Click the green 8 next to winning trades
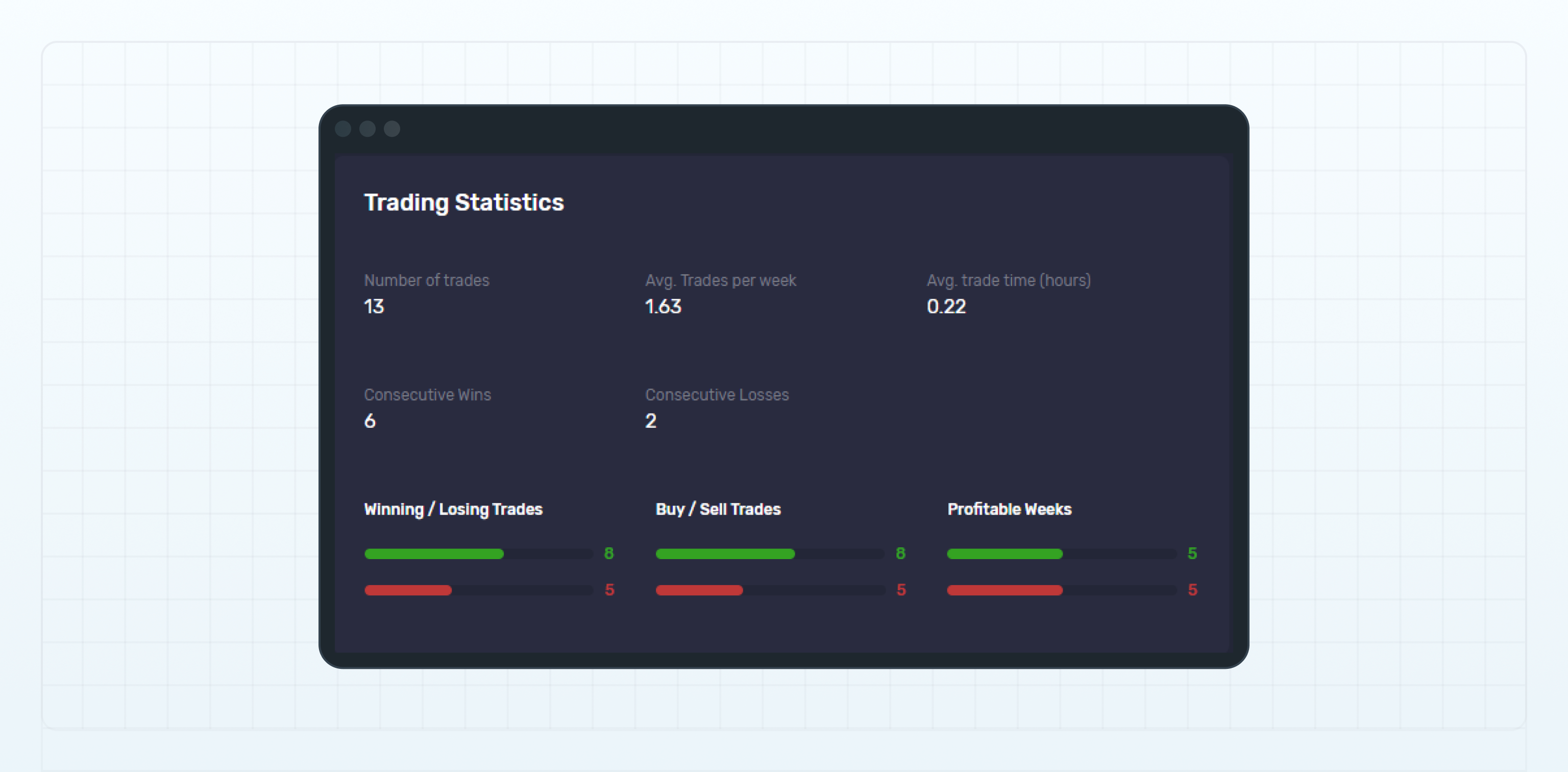1568x772 pixels. (609, 553)
